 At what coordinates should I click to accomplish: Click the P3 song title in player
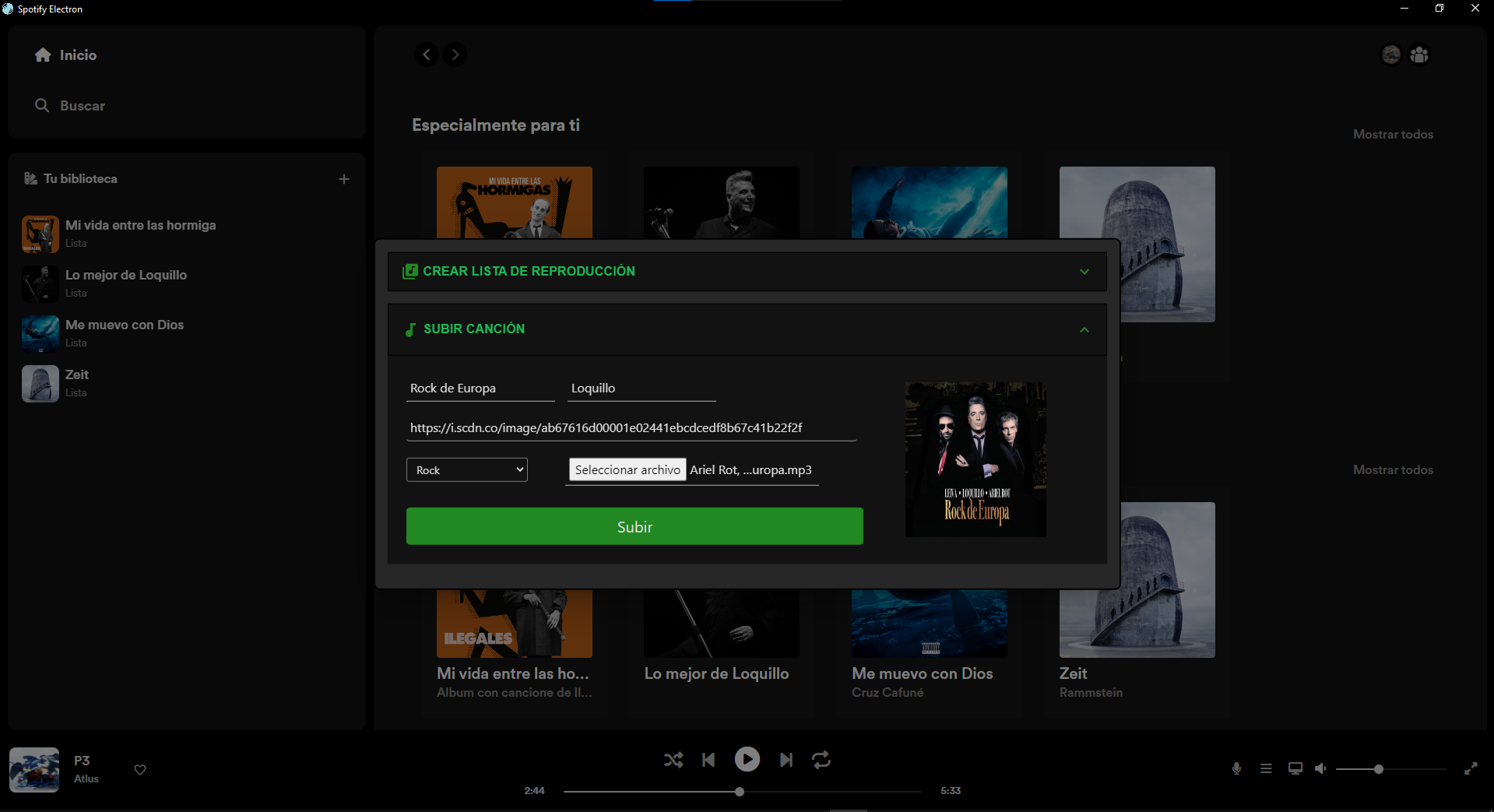tap(82, 761)
